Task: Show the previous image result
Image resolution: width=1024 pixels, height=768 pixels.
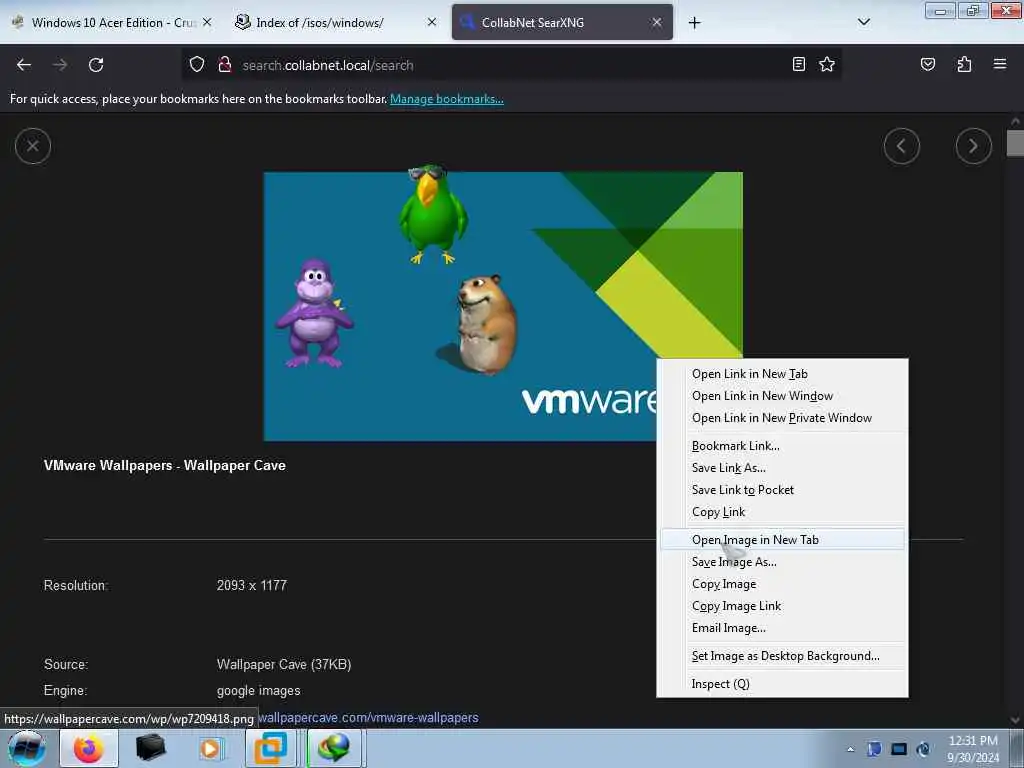Action: pos(901,146)
